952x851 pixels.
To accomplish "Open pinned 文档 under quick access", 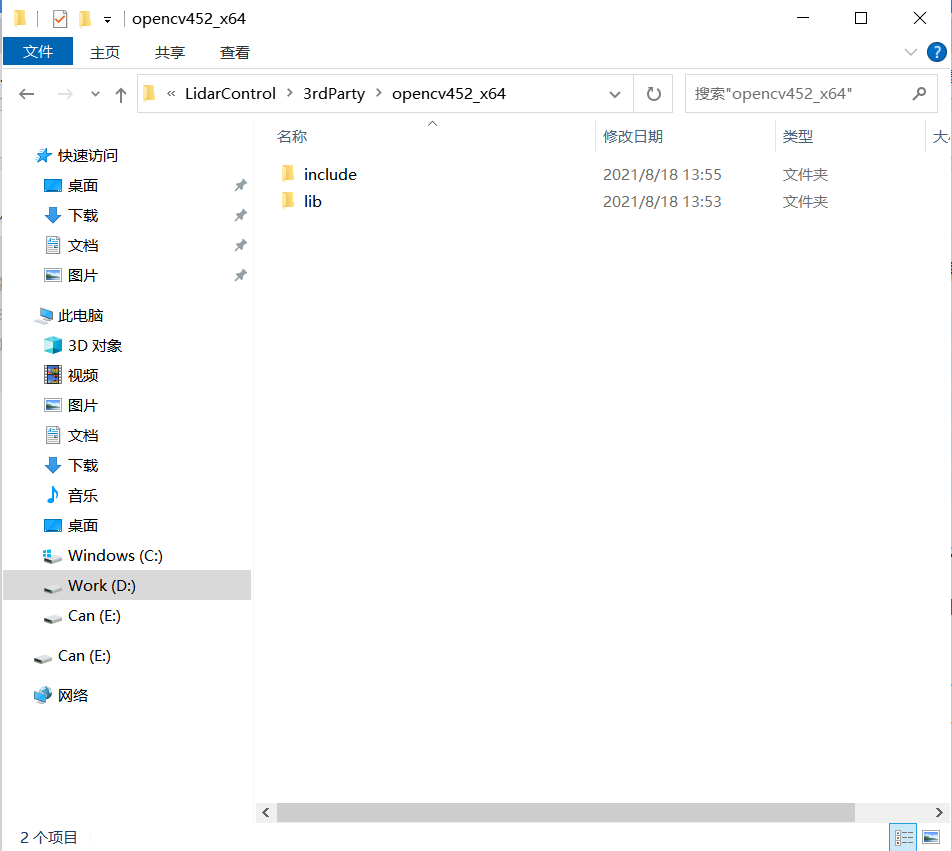I will click(x=83, y=246).
